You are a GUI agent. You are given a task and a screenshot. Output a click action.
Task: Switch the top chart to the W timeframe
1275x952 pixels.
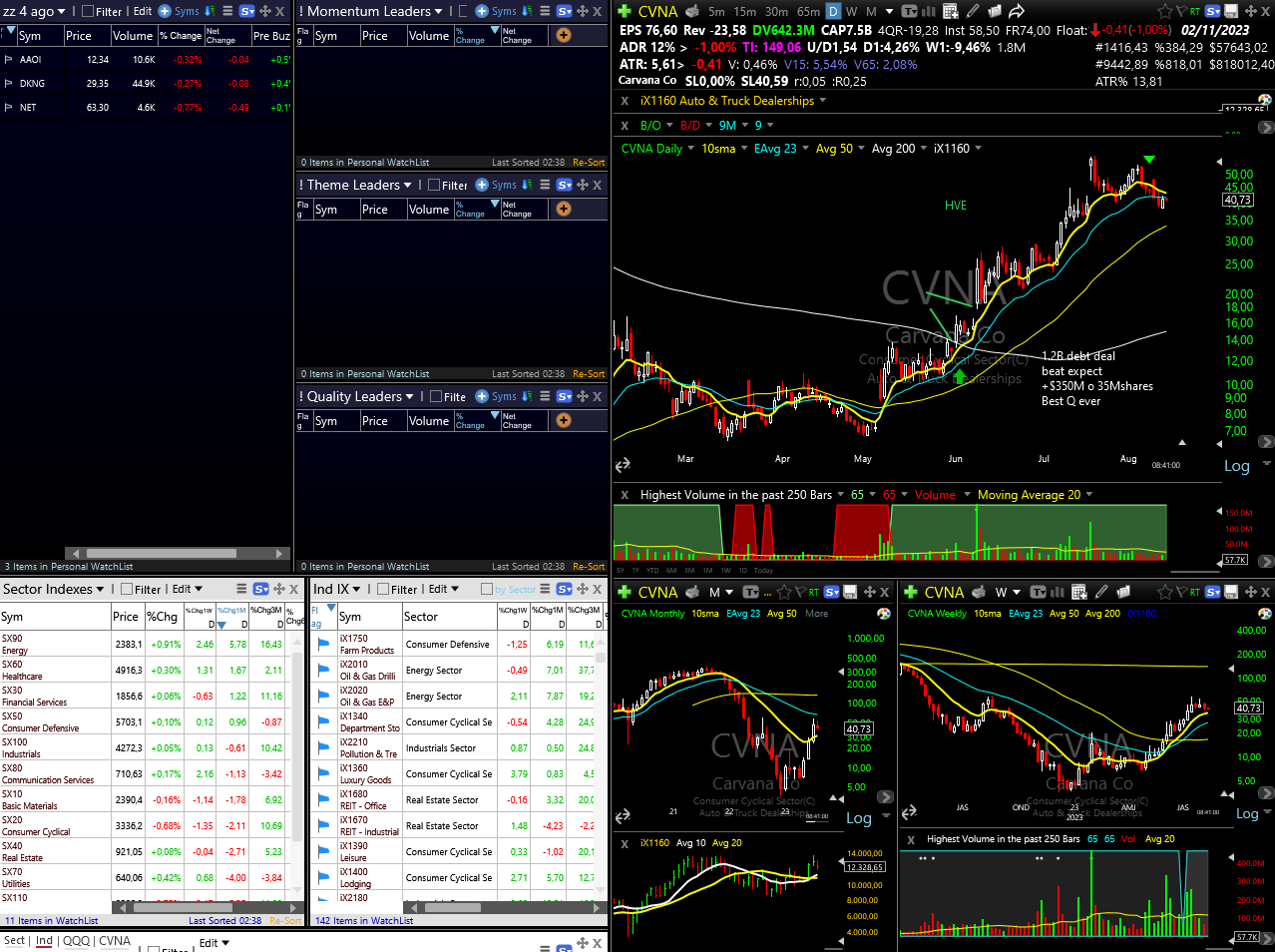[852, 12]
